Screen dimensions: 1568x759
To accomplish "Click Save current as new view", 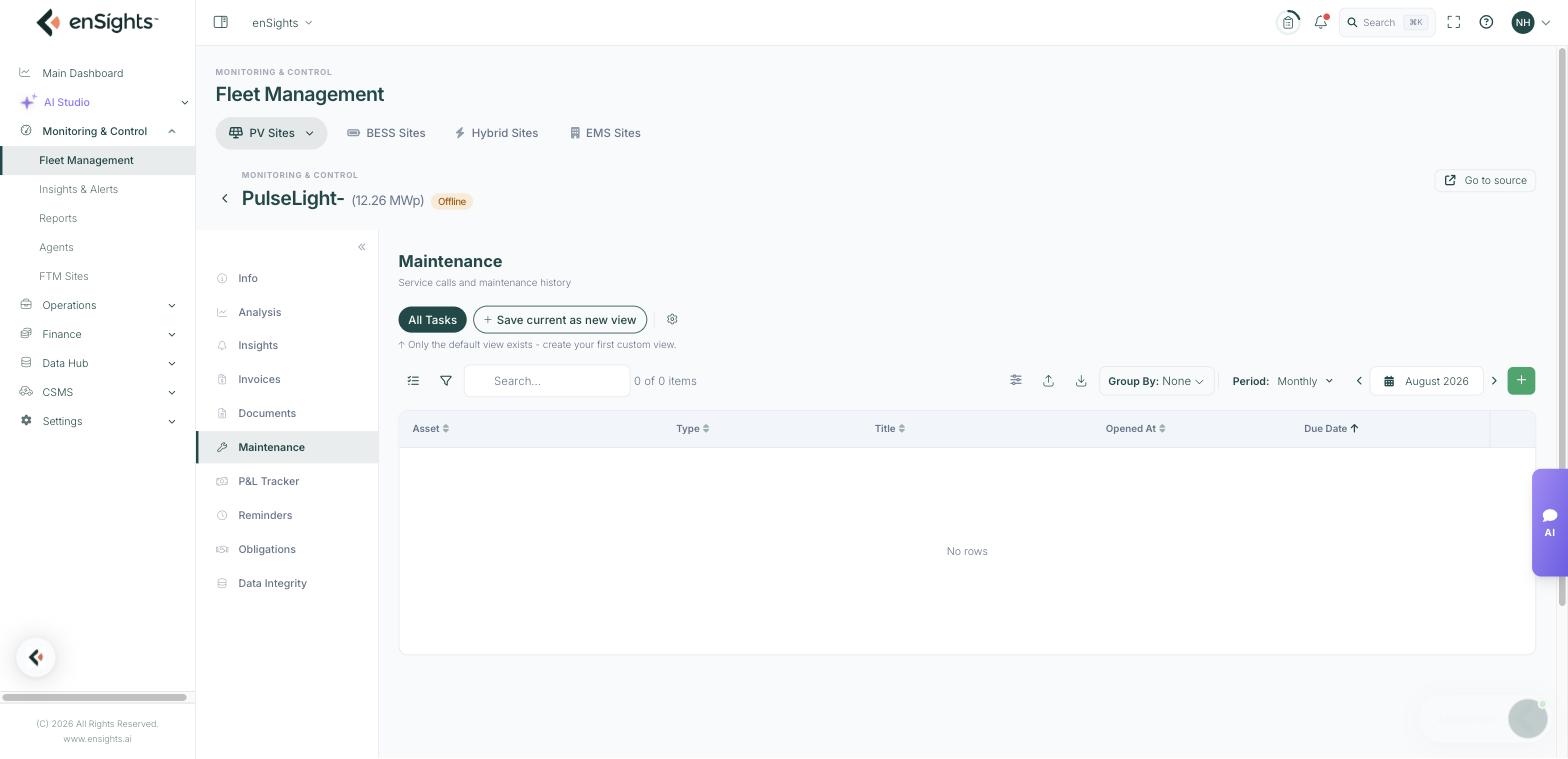I will coord(560,320).
